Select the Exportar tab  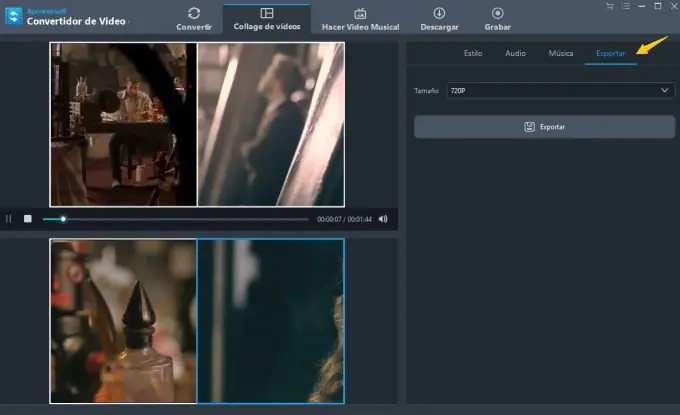click(611, 54)
